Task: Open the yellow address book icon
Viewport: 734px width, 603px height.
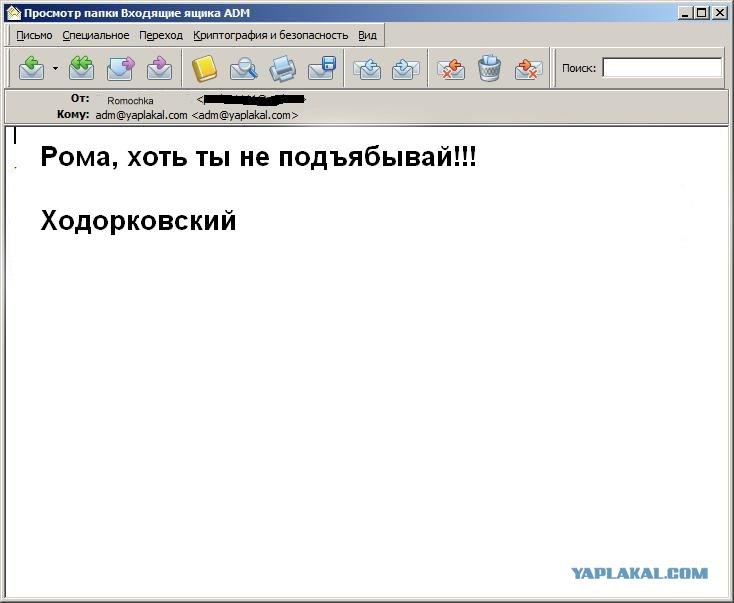Action: [x=205, y=68]
